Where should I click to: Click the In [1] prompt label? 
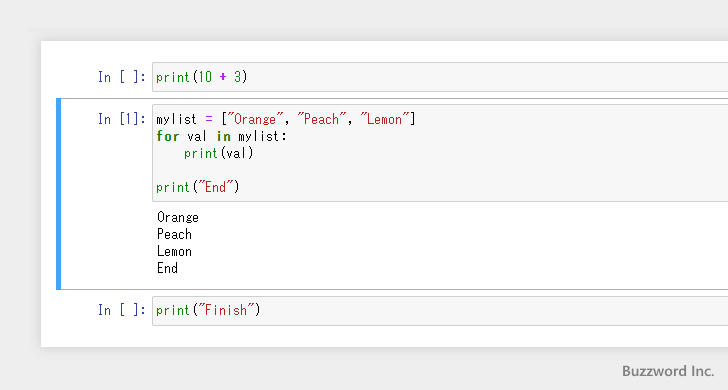pos(122,119)
